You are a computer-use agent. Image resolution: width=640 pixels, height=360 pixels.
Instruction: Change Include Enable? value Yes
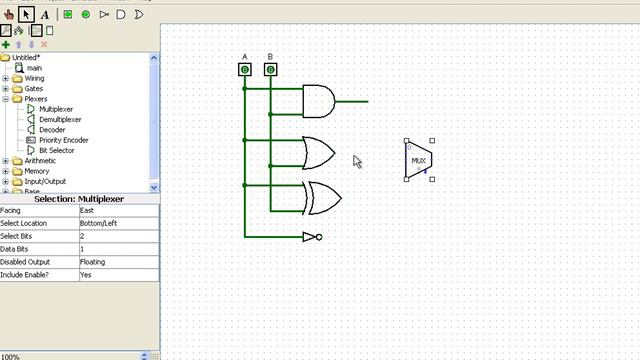[x=119, y=275]
